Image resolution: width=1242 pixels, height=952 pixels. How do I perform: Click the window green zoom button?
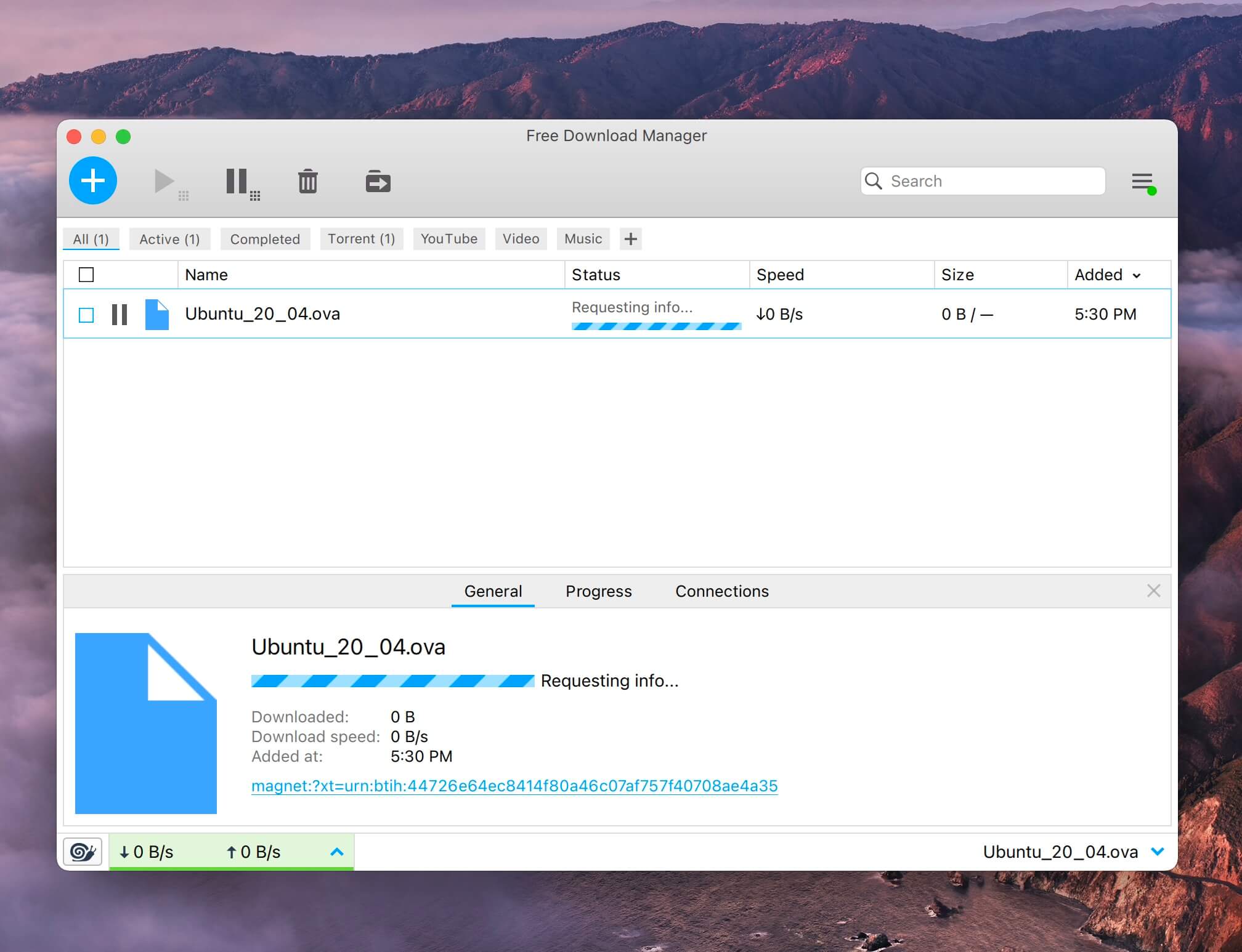123,137
